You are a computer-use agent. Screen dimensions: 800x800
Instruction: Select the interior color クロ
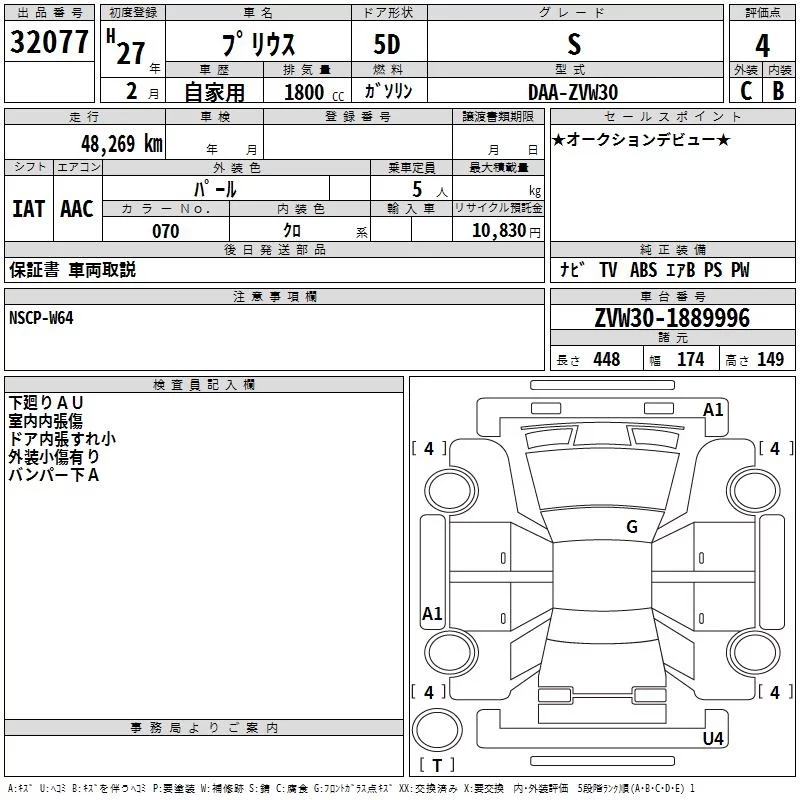coord(292,231)
